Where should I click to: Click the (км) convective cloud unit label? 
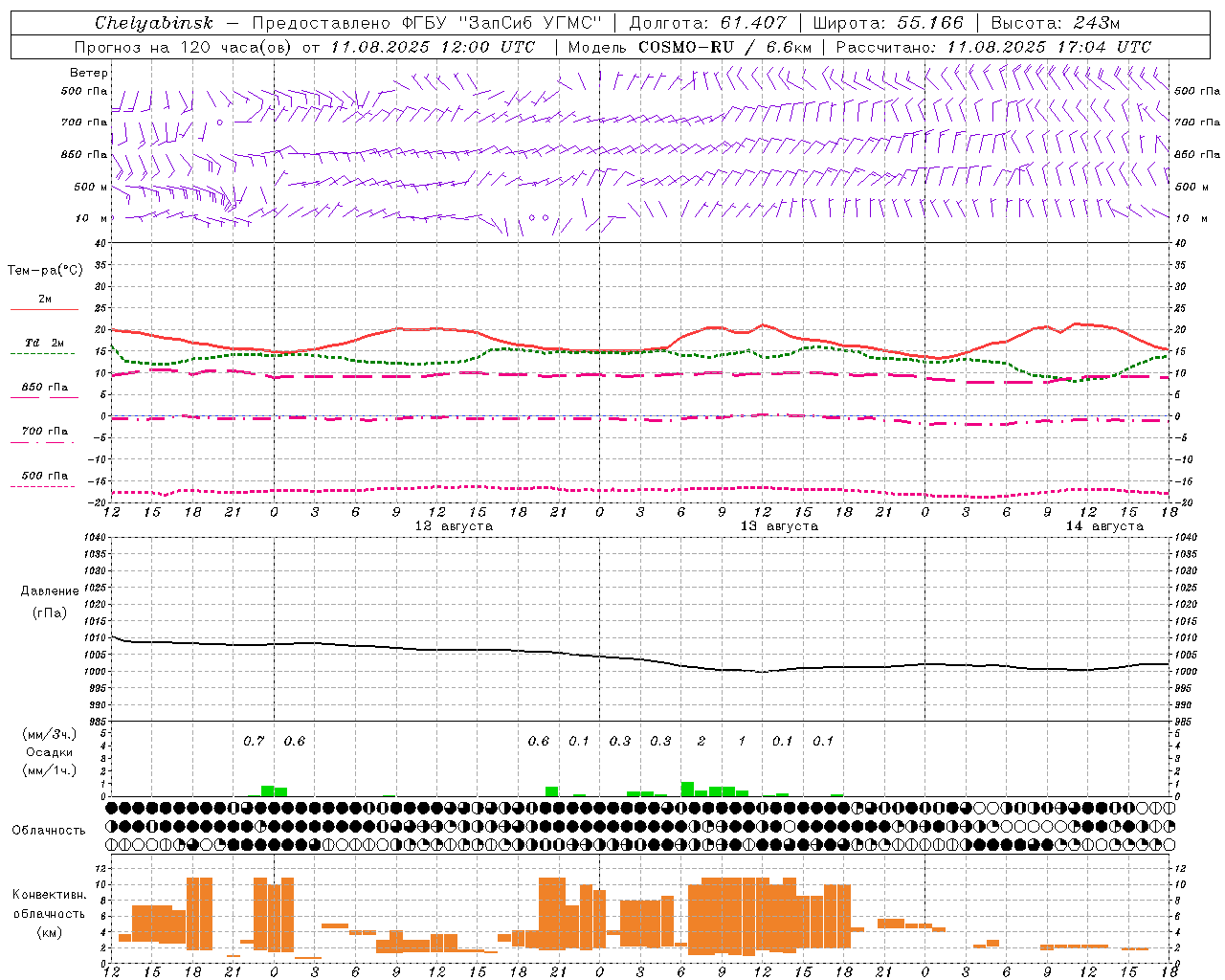pyautogui.click(x=49, y=932)
